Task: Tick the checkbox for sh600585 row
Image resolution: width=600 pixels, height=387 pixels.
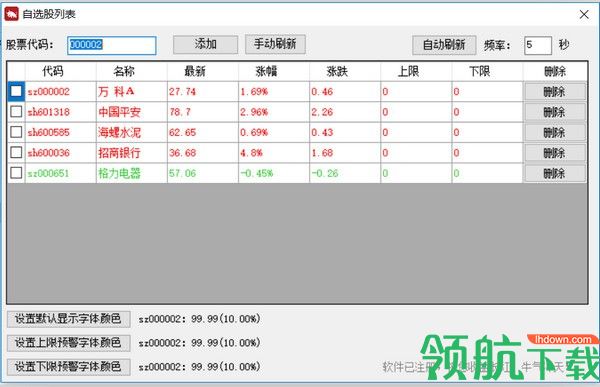Action: (x=16, y=132)
